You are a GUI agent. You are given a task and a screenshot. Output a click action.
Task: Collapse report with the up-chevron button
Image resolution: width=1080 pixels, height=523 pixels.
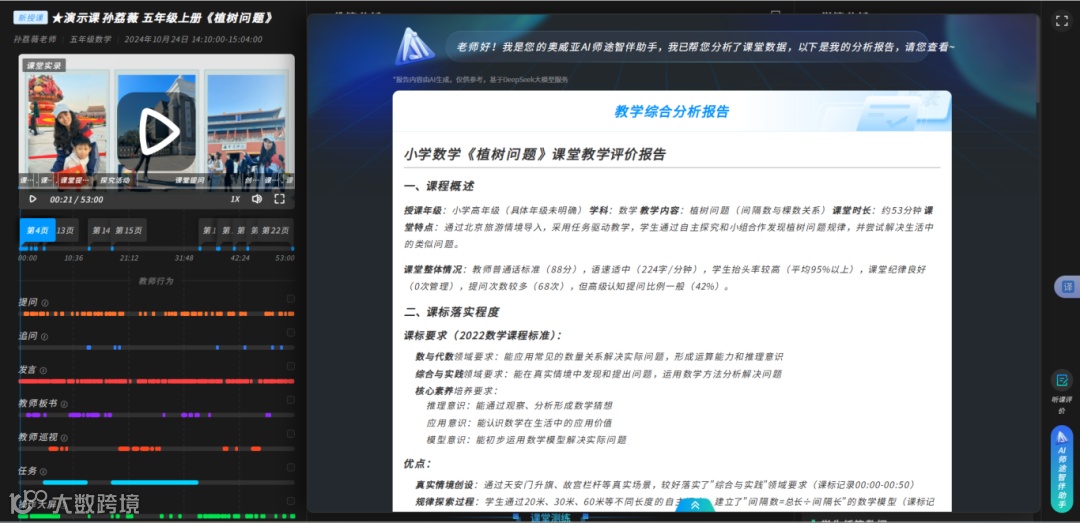point(695,505)
